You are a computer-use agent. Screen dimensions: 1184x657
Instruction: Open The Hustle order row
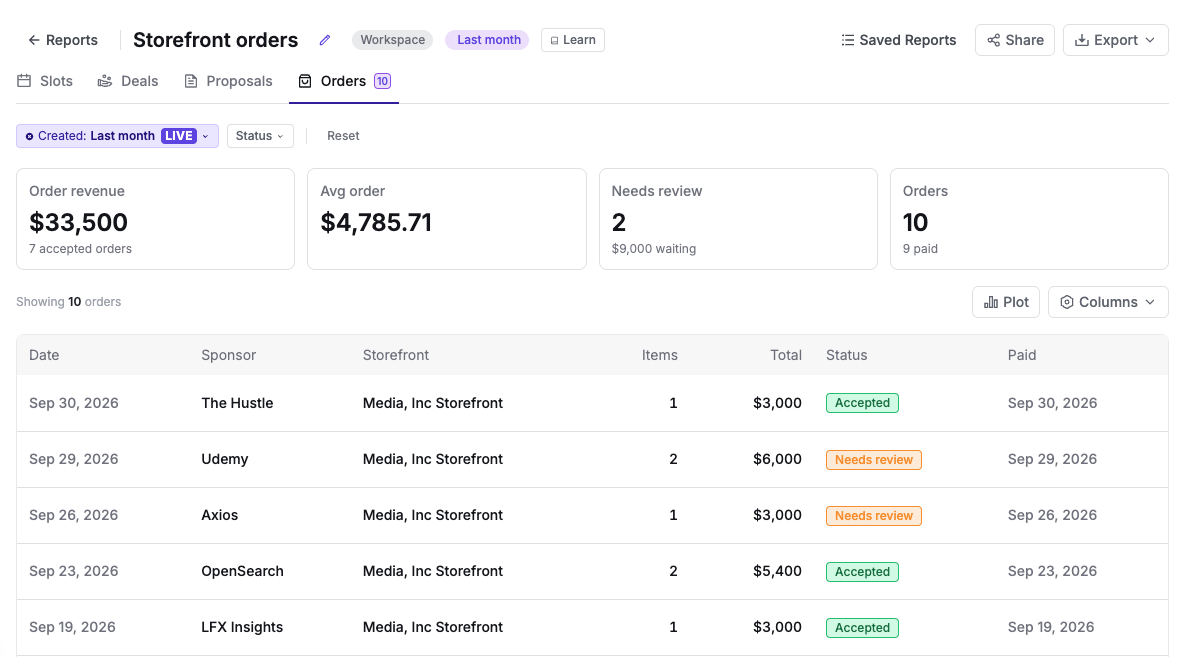[592, 403]
